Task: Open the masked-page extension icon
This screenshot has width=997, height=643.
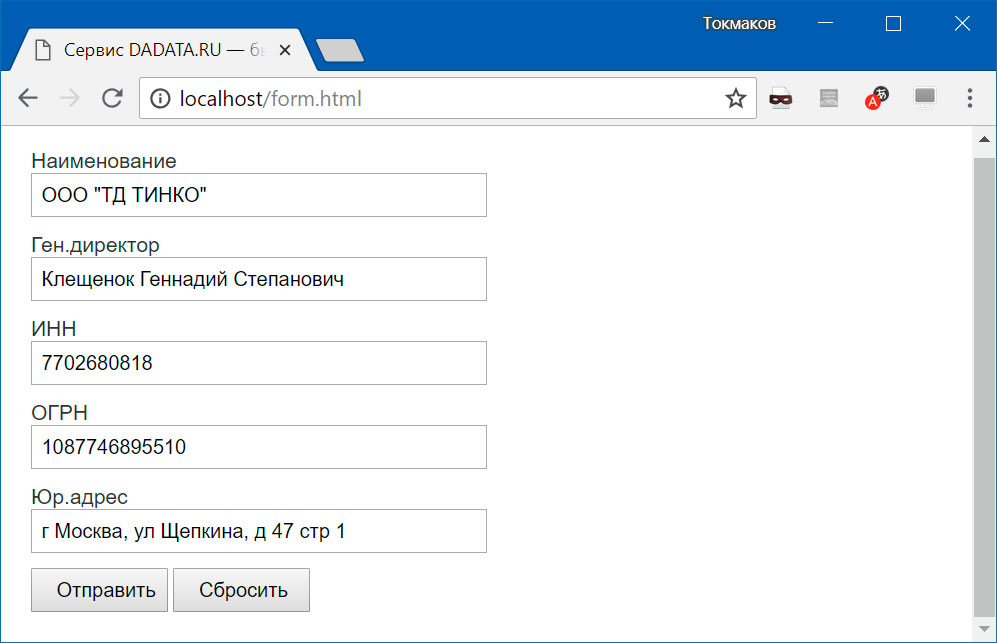Action: pos(781,98)
